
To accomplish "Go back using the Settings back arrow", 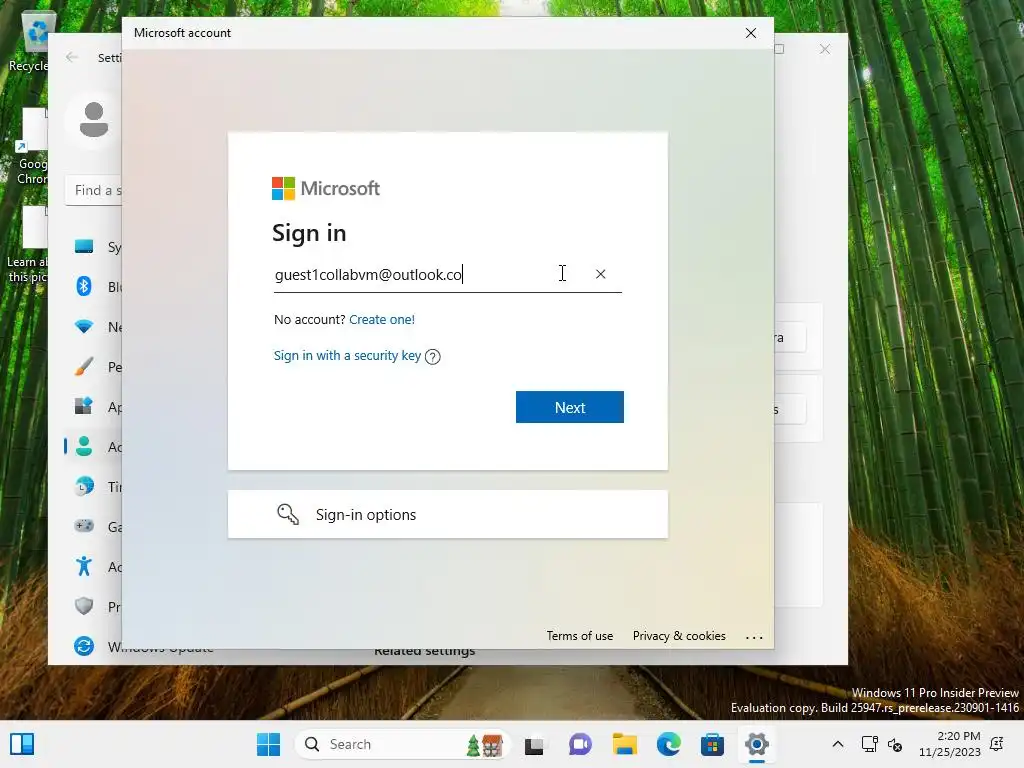I will pos(72,57).
